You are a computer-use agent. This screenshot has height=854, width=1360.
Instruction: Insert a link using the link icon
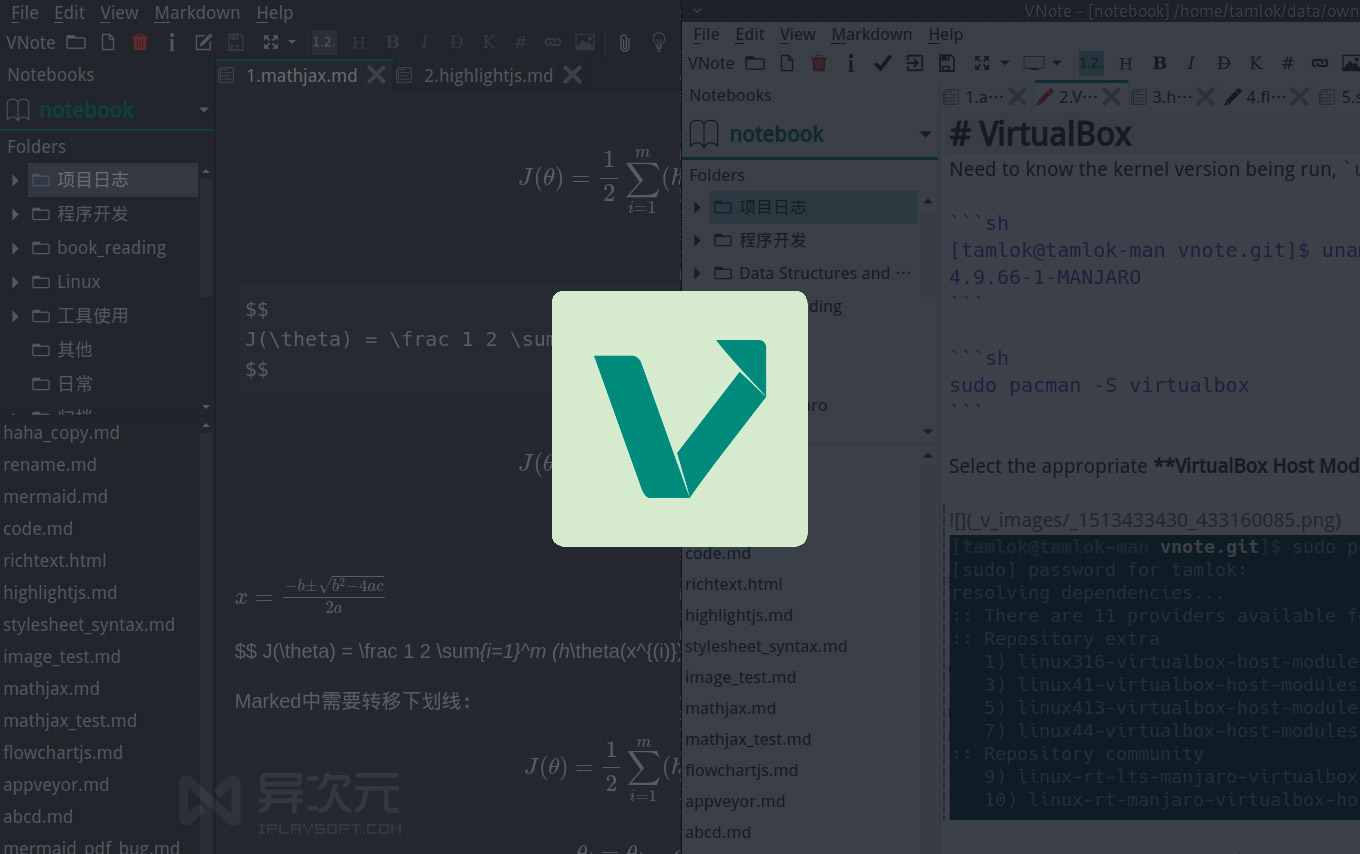tap(552, 42)
